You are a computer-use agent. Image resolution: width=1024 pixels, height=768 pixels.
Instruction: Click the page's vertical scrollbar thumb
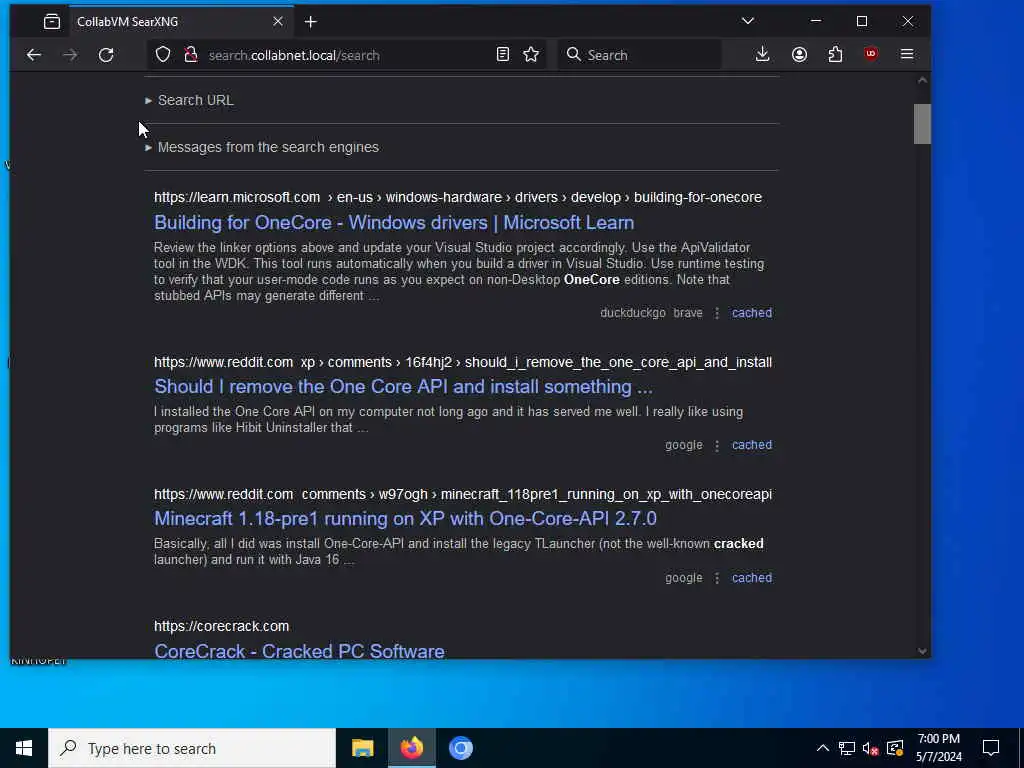pyautogui.click(x=921, y=123)
